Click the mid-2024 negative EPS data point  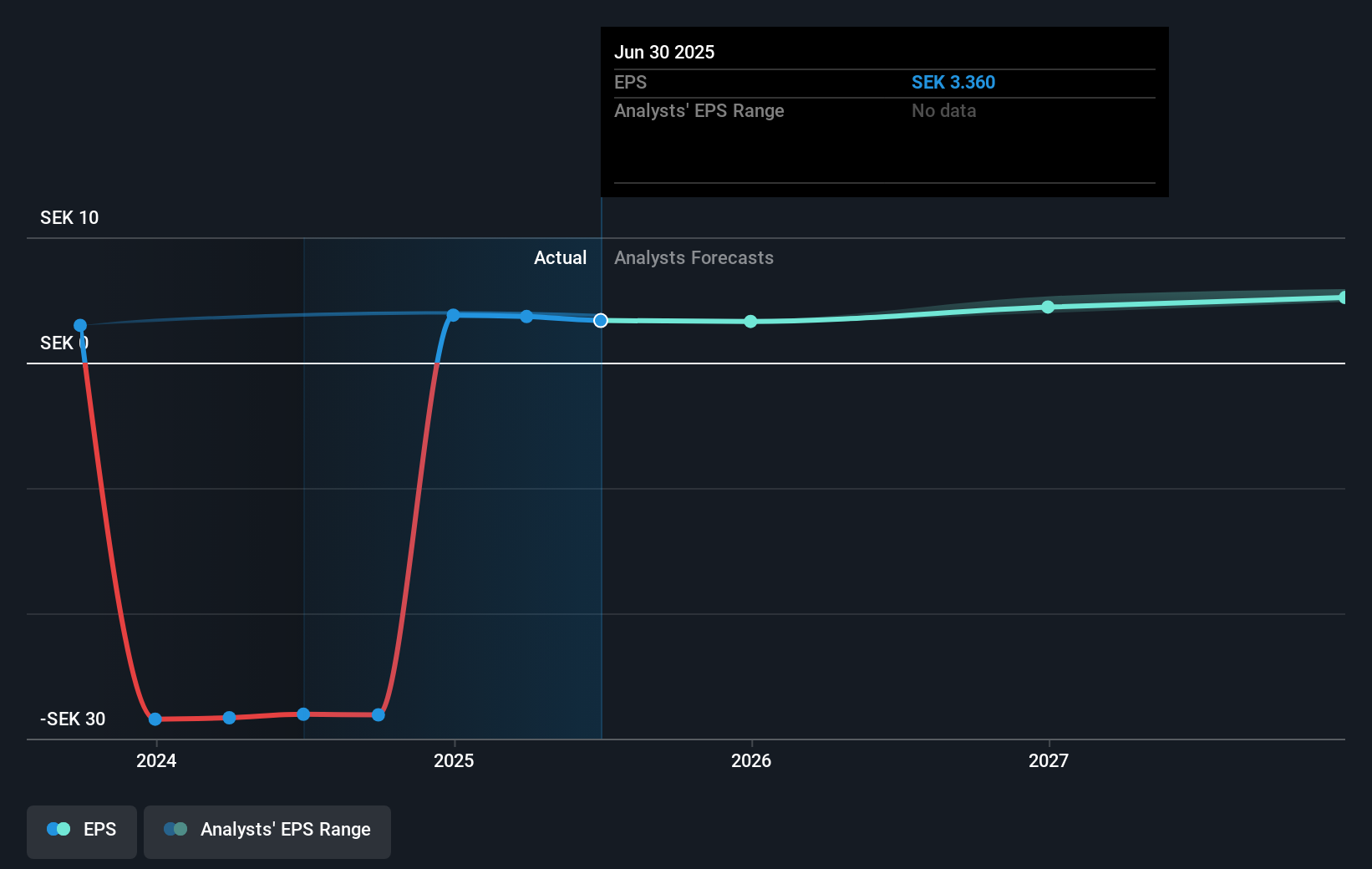pos(303,714)
